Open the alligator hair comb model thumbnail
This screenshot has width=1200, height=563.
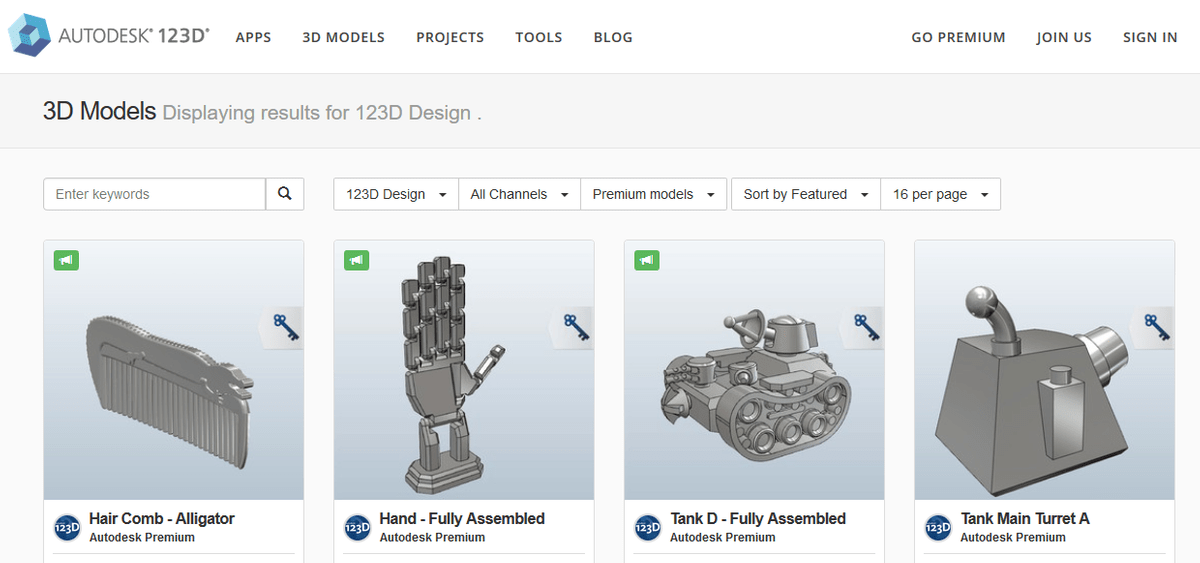click(174, 370)
